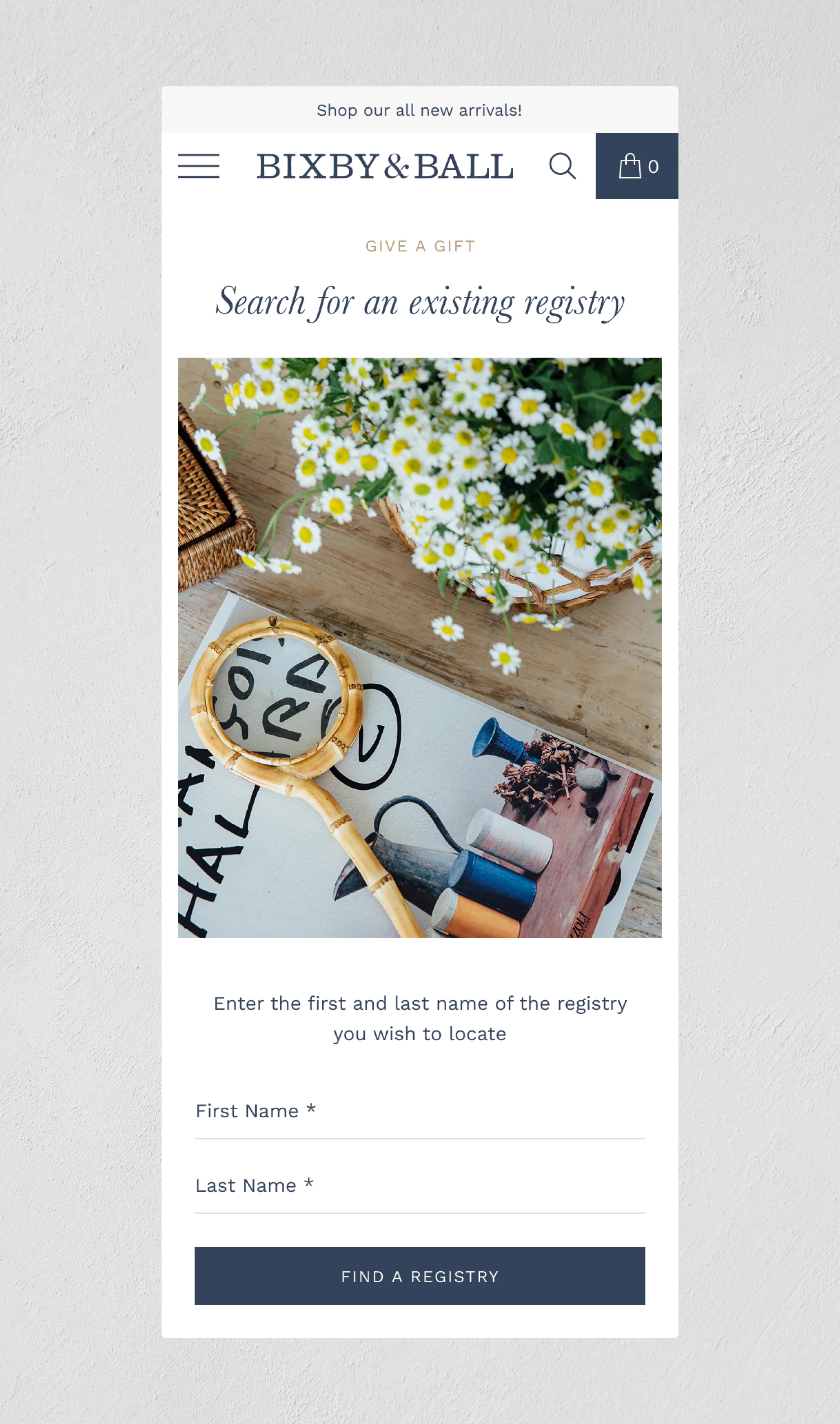
Task: Click the ampersand in the logo
Action: pos(396,166)
